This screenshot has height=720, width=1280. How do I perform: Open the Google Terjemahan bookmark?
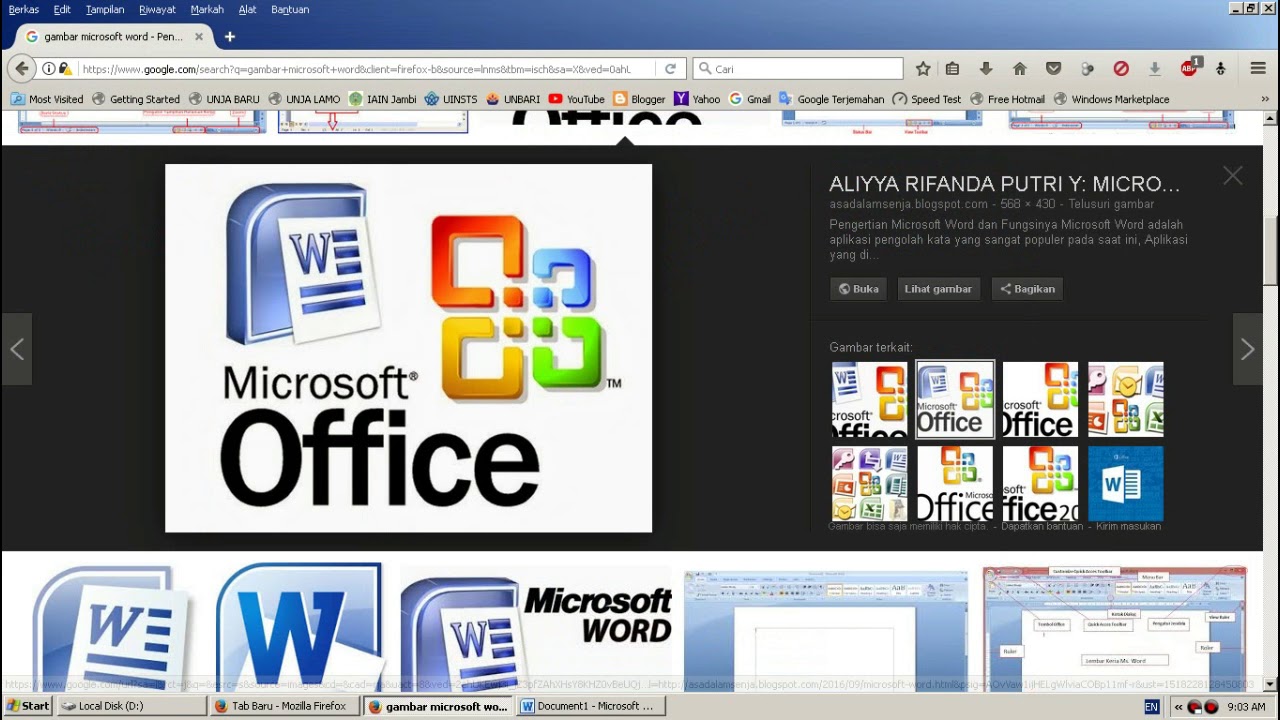click(832, 99)
